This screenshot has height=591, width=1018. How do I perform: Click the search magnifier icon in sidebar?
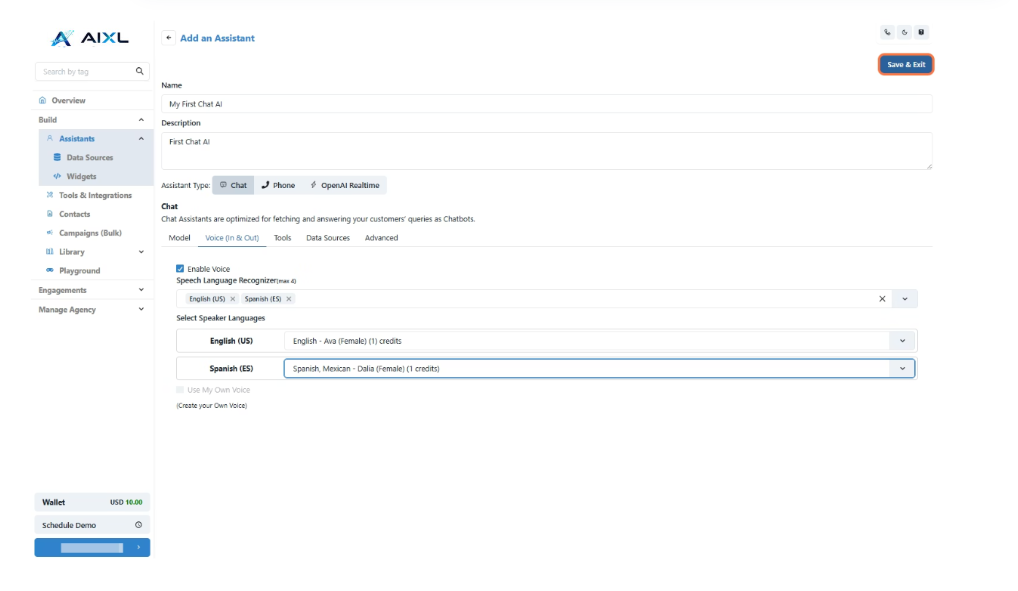coord(140,71)
